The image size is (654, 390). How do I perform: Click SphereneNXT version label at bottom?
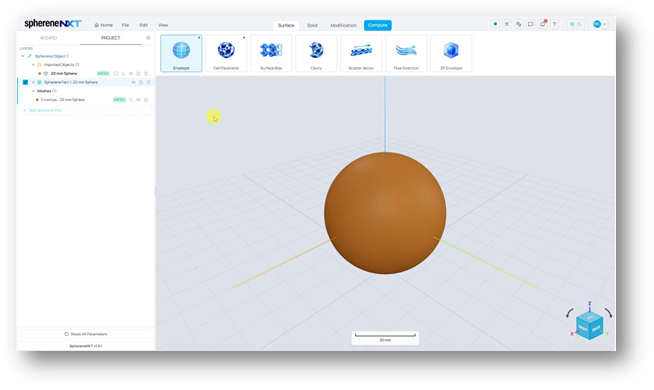click(86, 346)
